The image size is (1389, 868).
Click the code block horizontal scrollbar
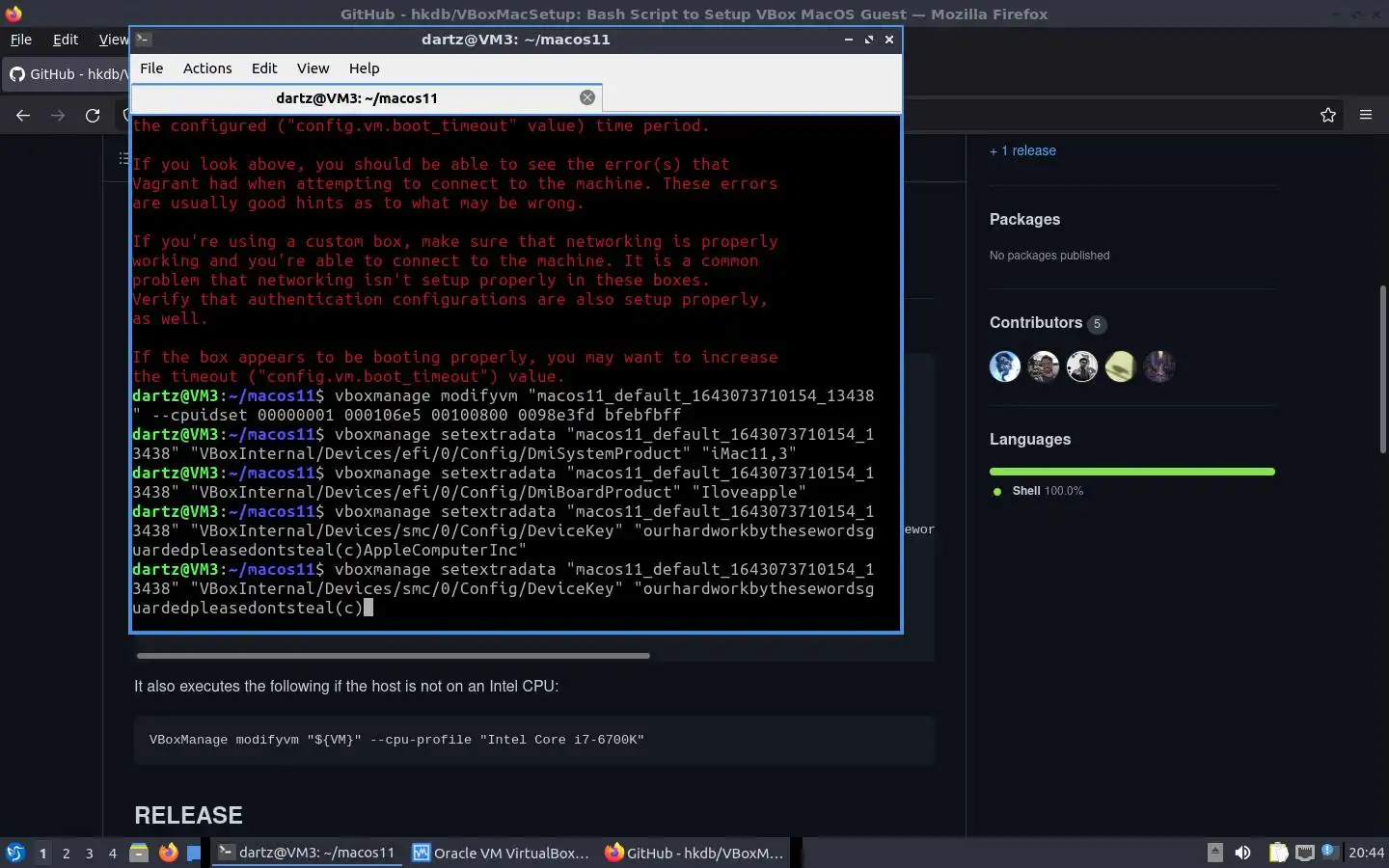[x=393, y=656]
